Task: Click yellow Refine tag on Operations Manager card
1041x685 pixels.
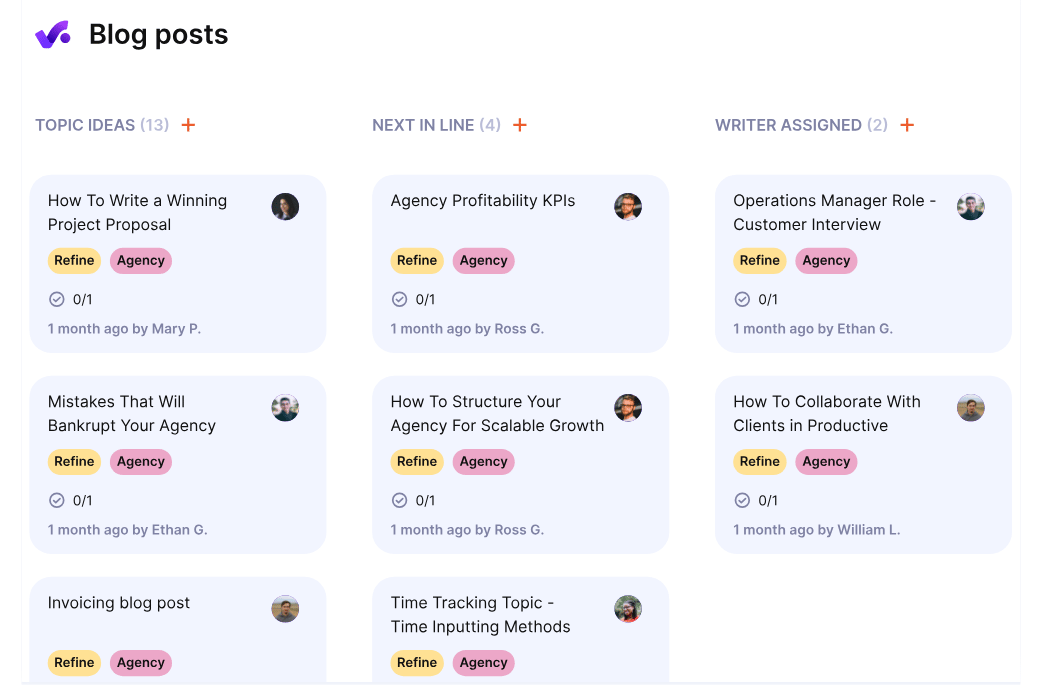Action: click(760, 261)
